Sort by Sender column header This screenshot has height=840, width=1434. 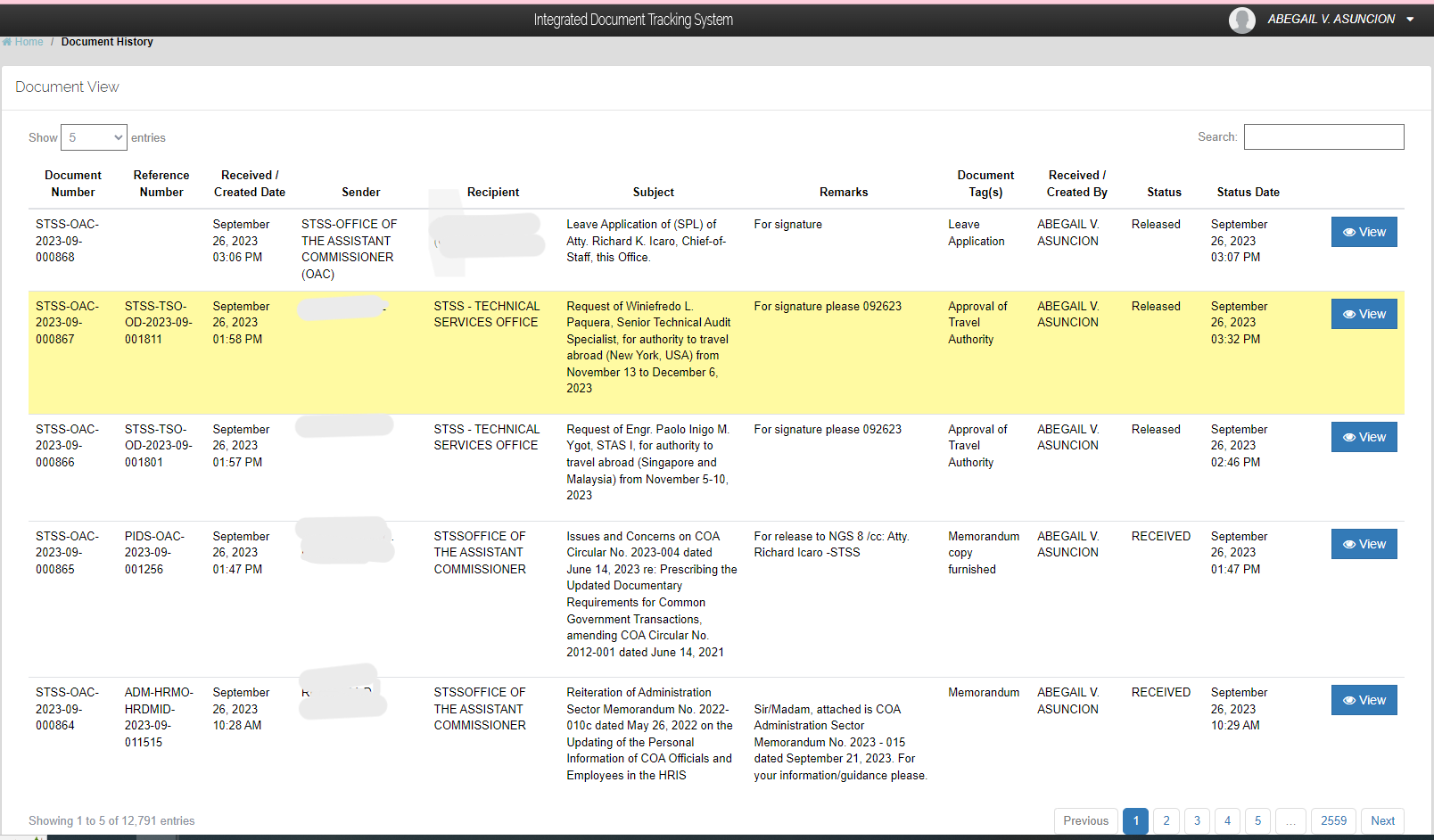tap(361, 192)
